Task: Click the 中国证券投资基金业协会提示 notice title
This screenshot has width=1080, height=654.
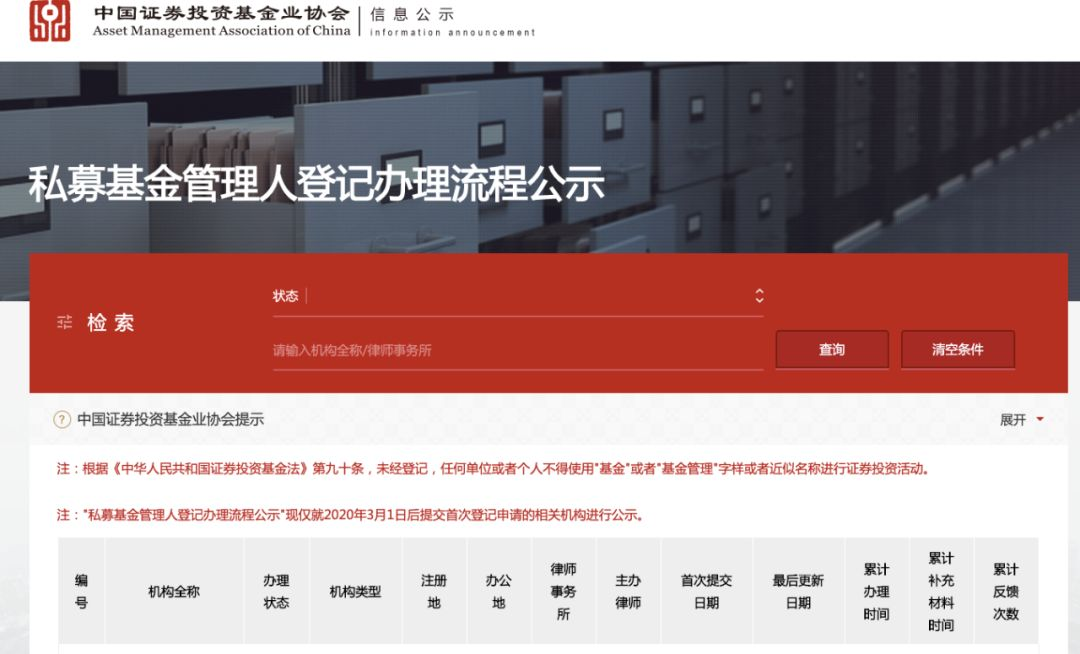Action: pyautogui.click(x=171, y=420)
